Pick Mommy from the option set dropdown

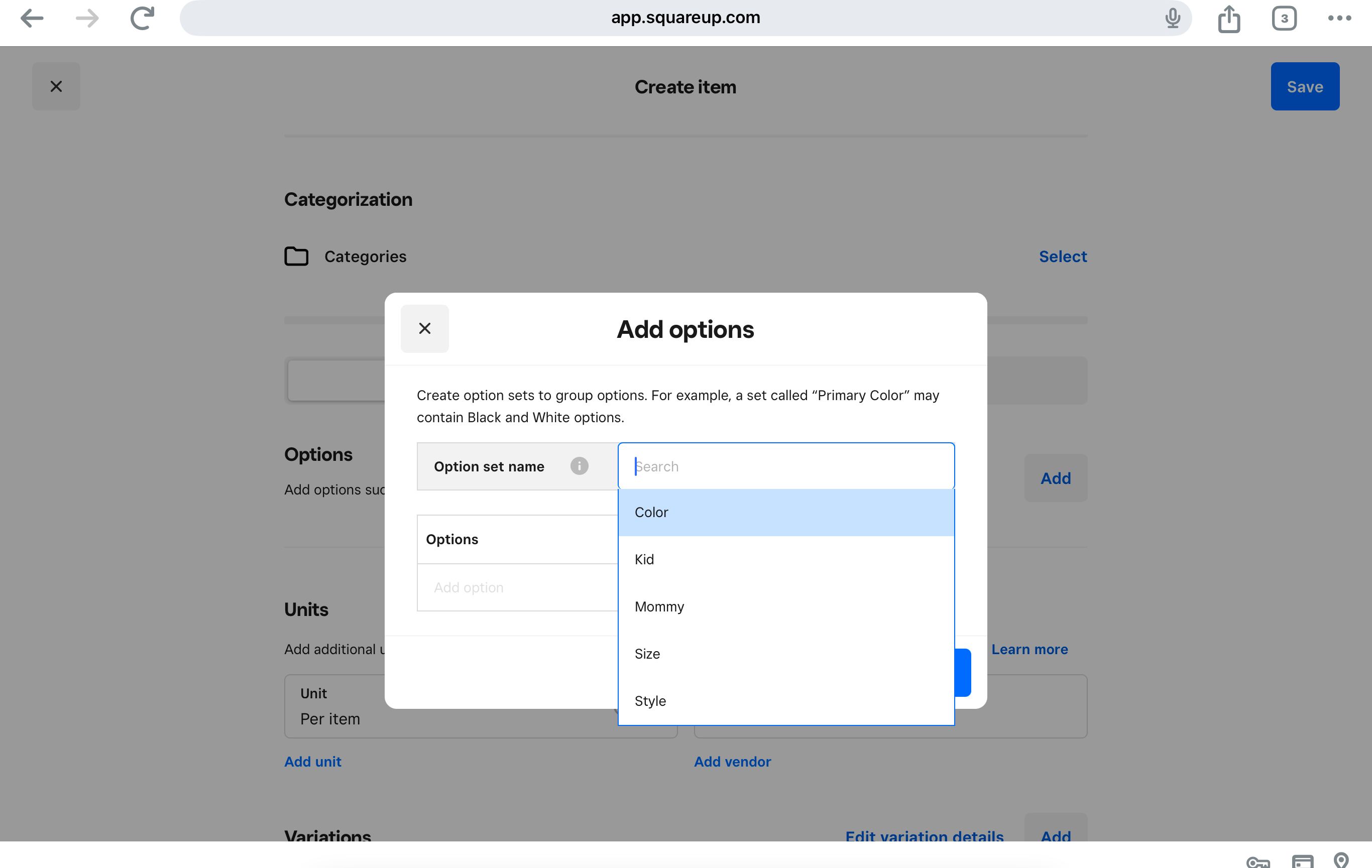tap(786, 606)
